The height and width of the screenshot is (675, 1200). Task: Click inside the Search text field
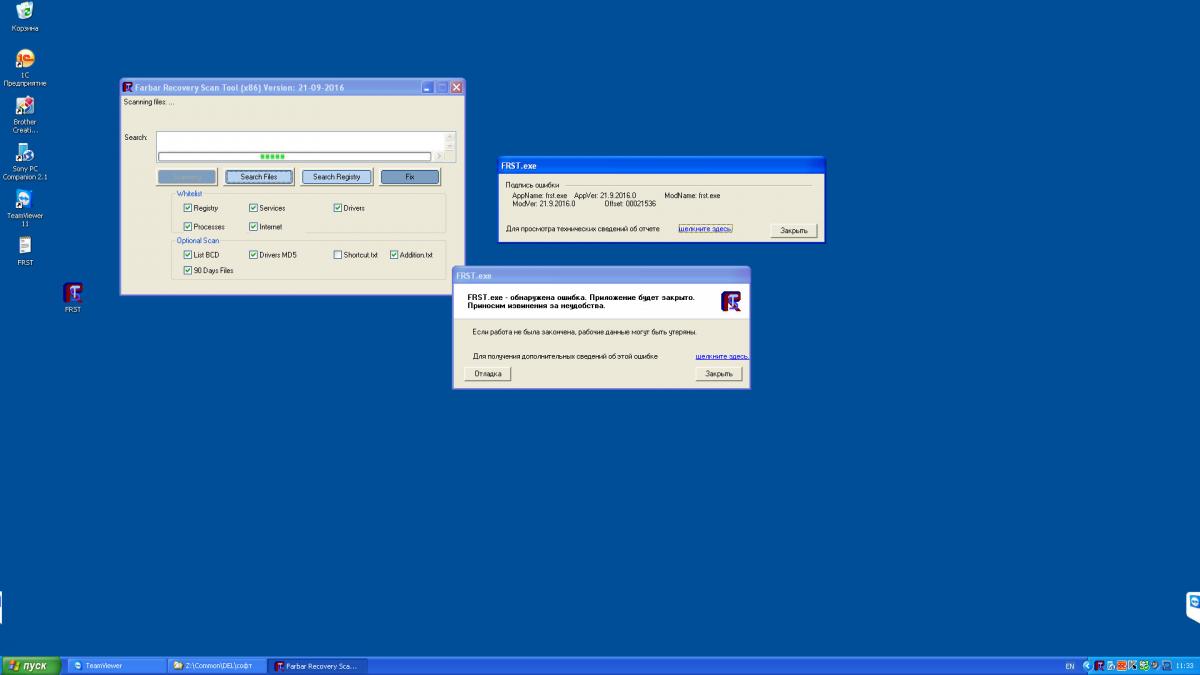(300, 140)
